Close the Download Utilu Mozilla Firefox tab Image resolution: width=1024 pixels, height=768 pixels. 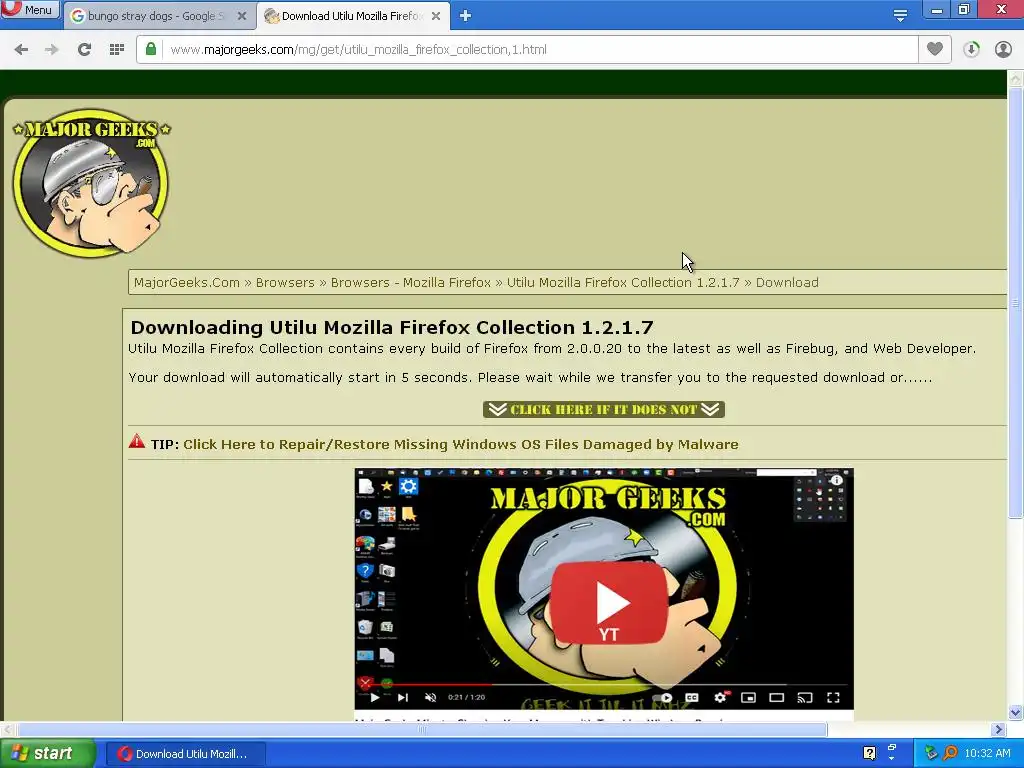[436, 16]
